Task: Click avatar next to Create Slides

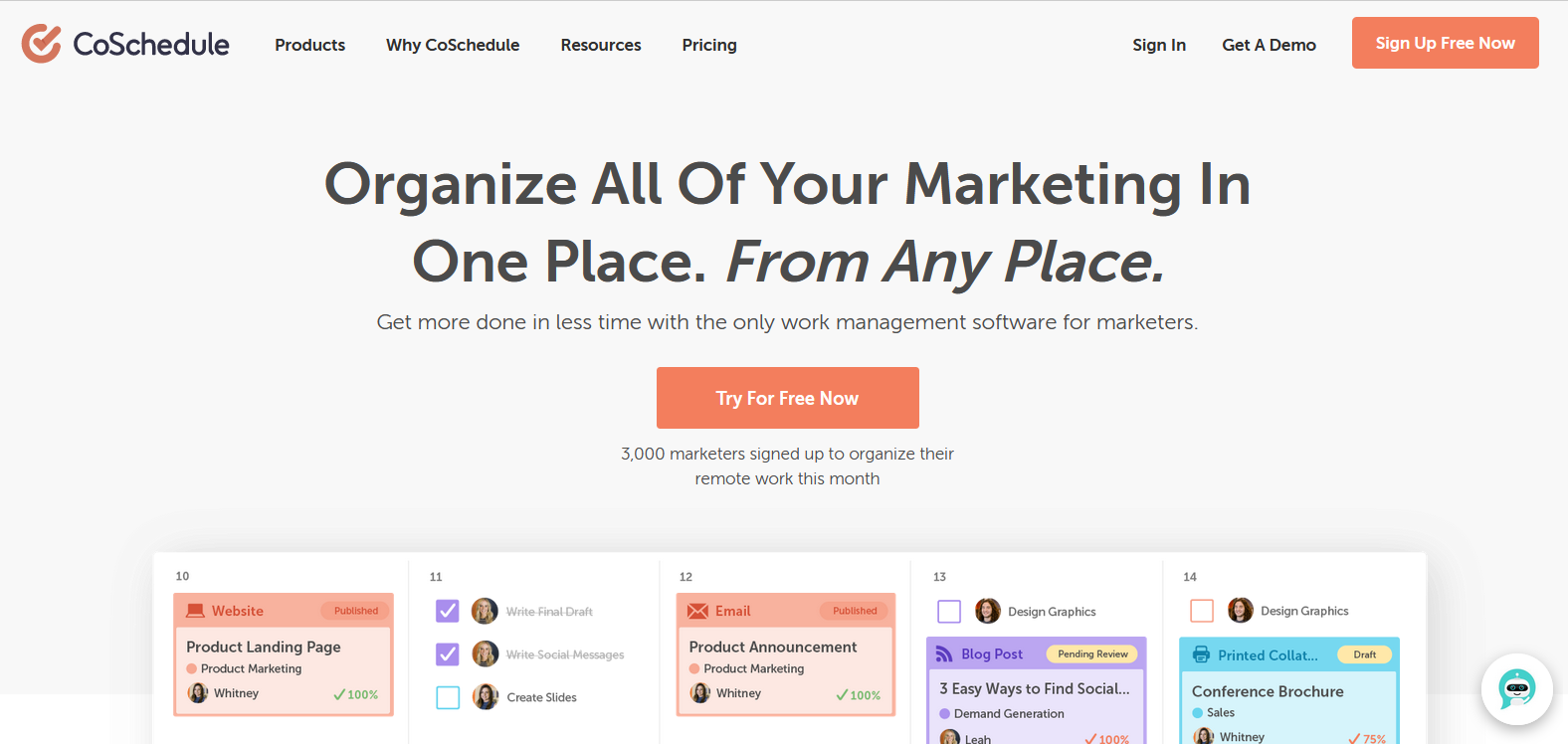Action: pos(485,696)
